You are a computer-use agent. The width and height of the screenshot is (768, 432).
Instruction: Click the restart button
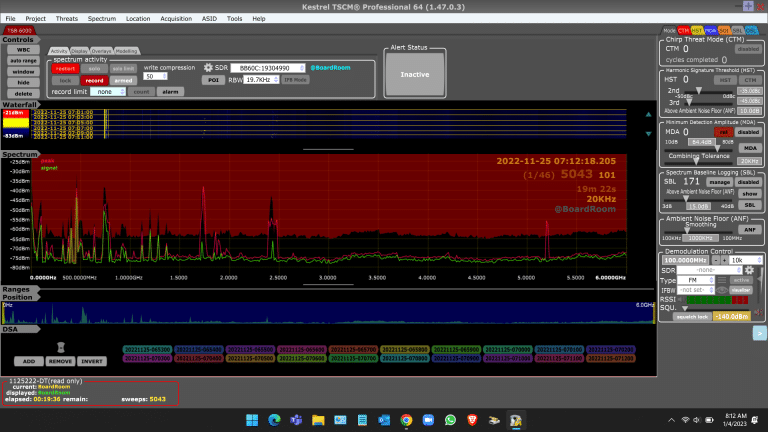(65, 69)
